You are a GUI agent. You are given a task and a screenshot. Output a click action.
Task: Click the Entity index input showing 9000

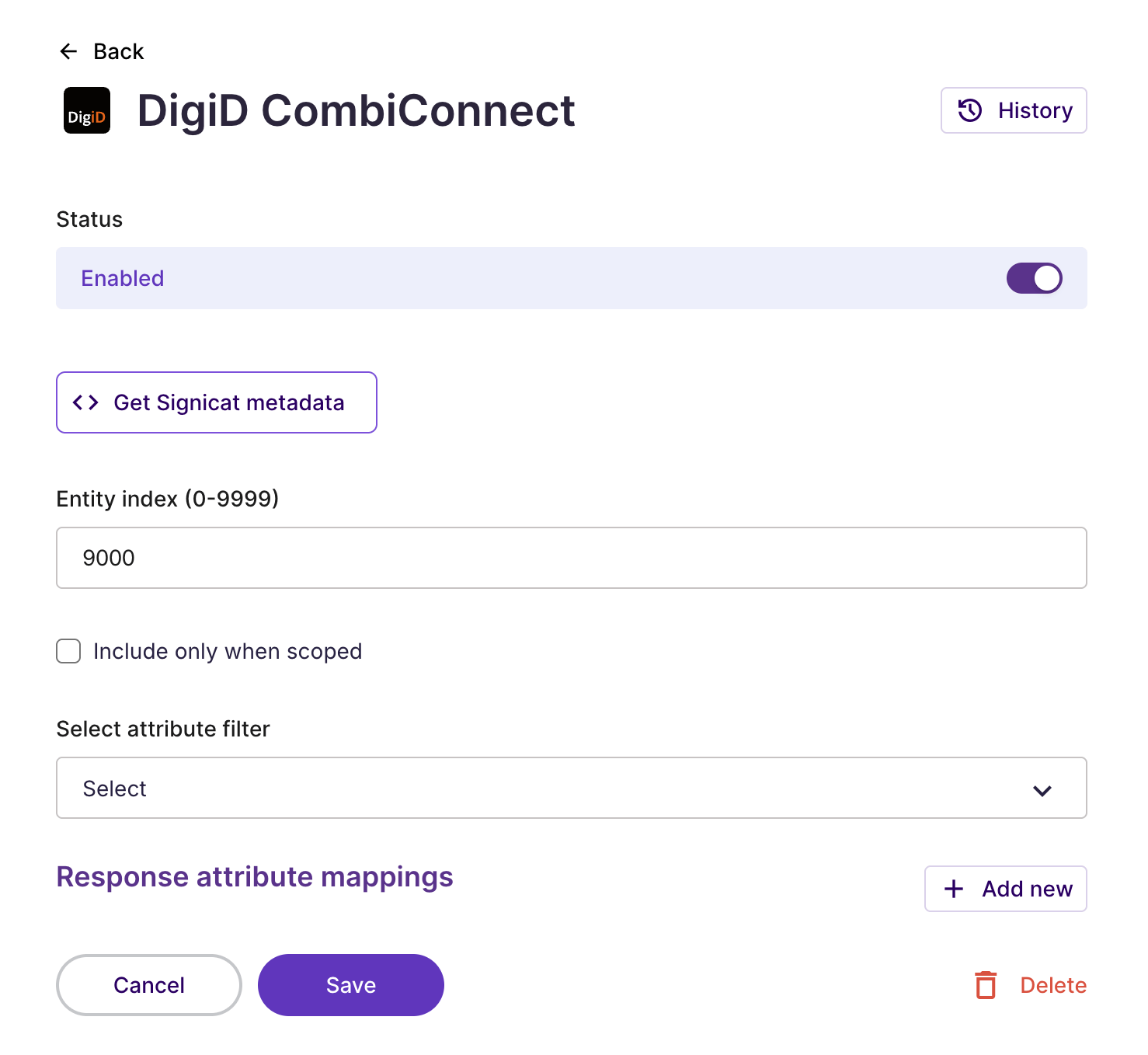571,558
